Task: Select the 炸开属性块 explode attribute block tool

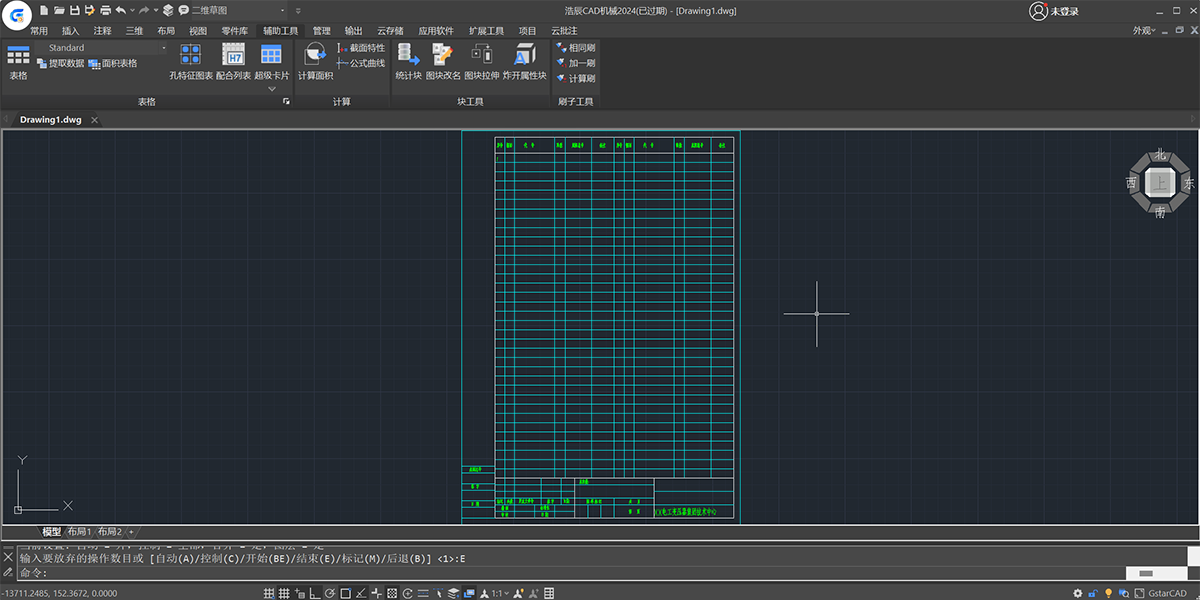Action: point(524,55)
